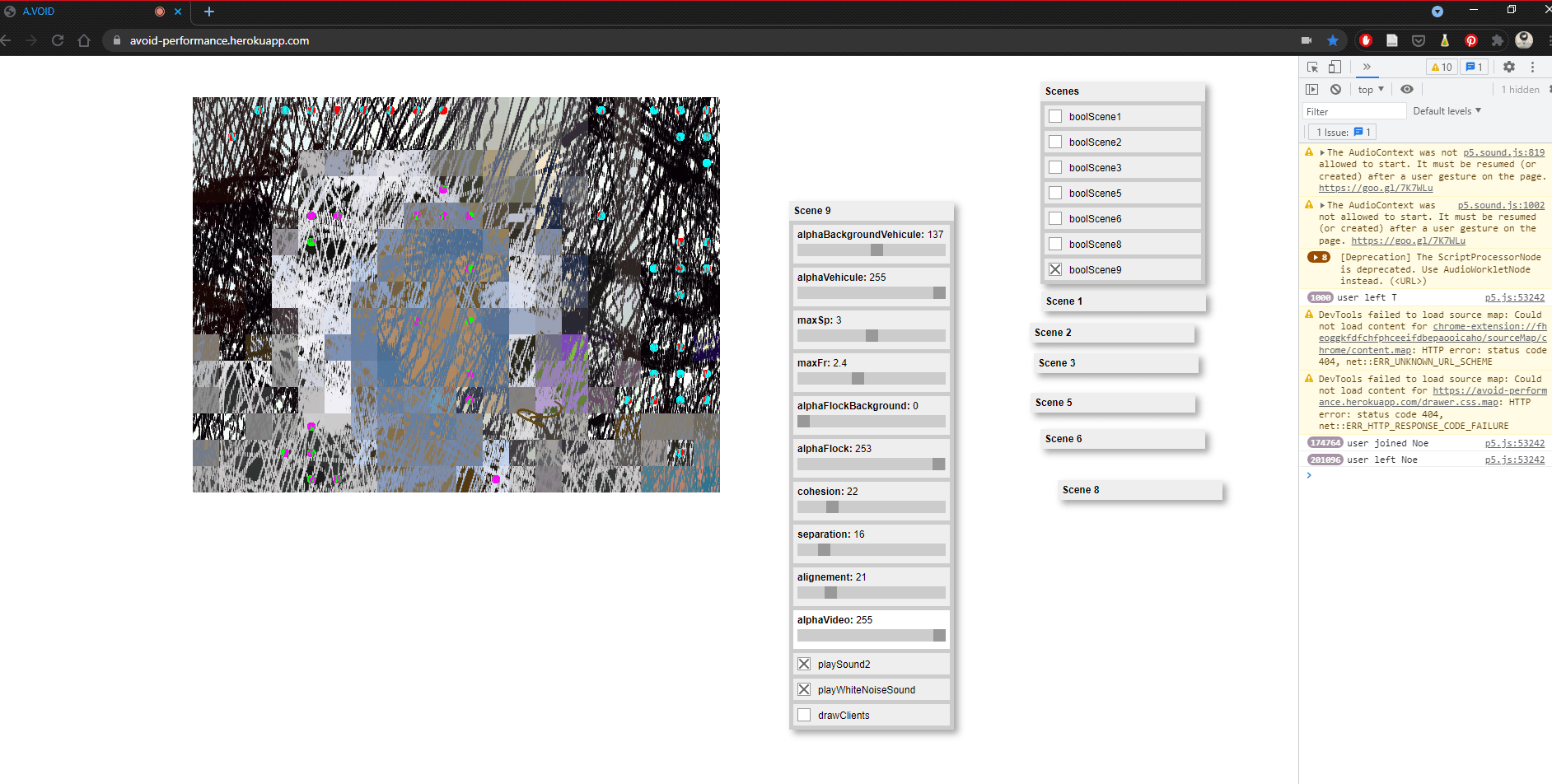Uncheck the playSound2 checkbox

tap(804, 665)
